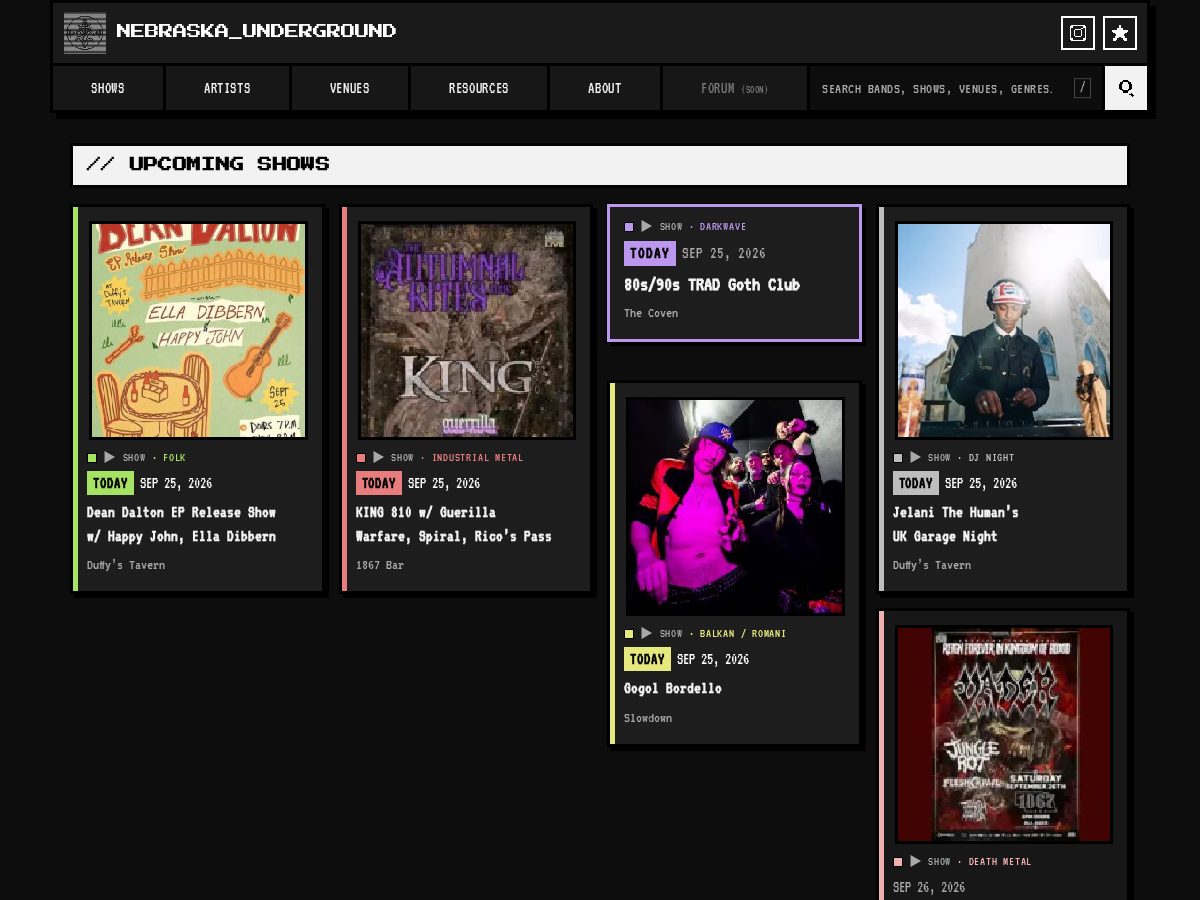Click the FOLK genre tag
Viewport: 1200px width, 900px height.
[175, 458]
